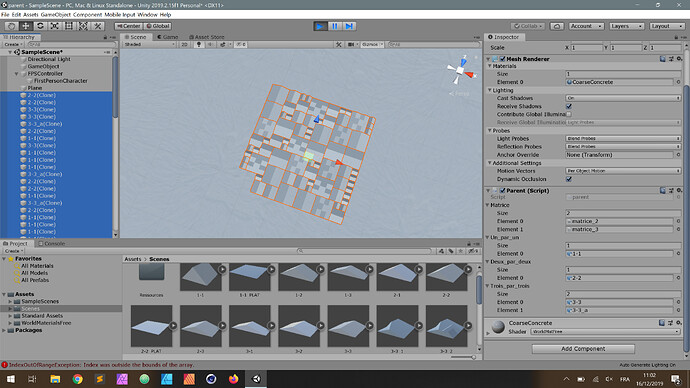
Task: Open the Layers dropdown
Action: tap(627, 26)
